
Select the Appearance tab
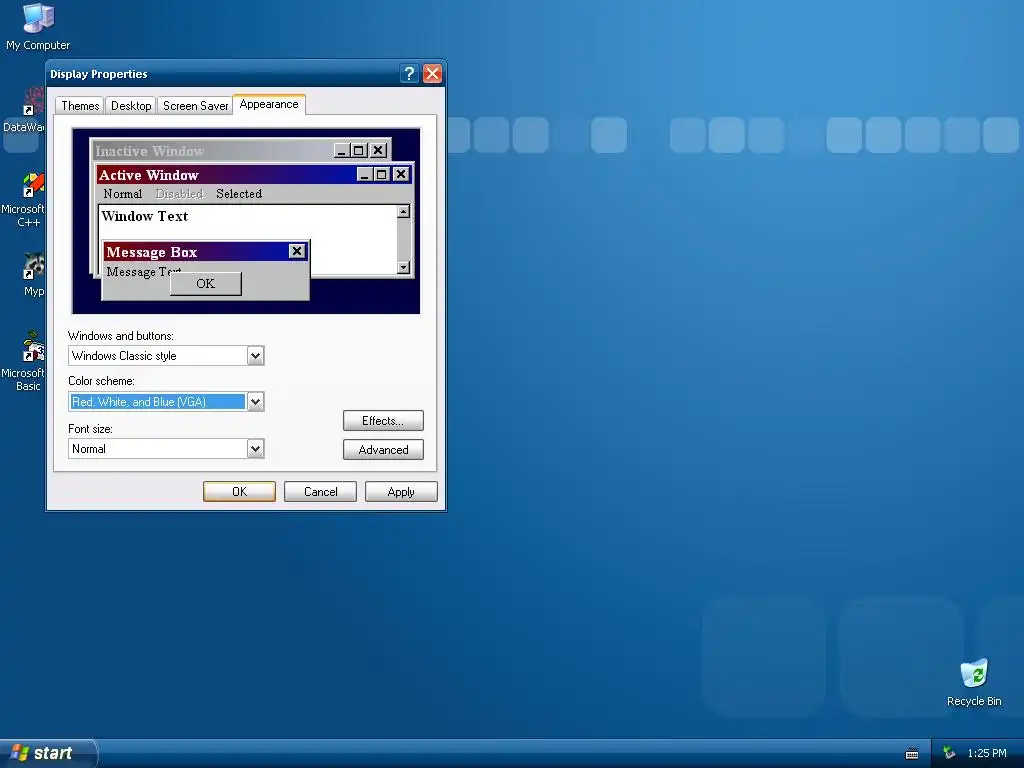click(269, 104)
